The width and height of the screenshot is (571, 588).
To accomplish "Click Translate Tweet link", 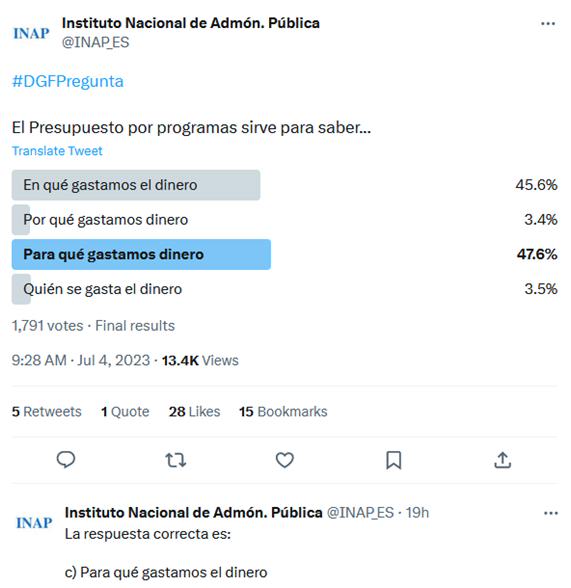I will coord(57,151).
